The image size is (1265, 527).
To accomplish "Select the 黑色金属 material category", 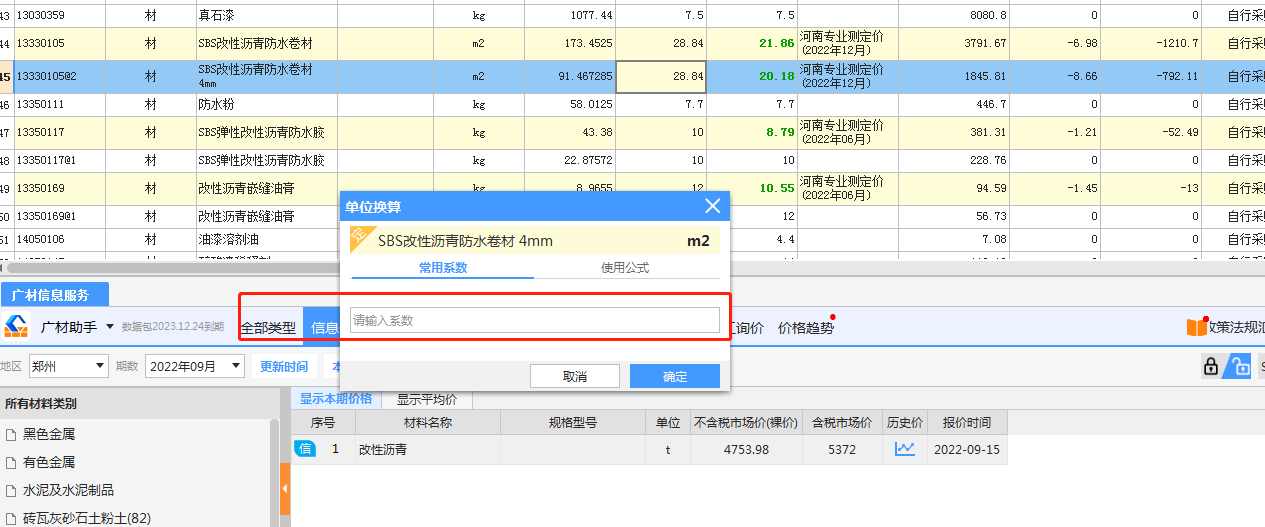I will [49, 434].
